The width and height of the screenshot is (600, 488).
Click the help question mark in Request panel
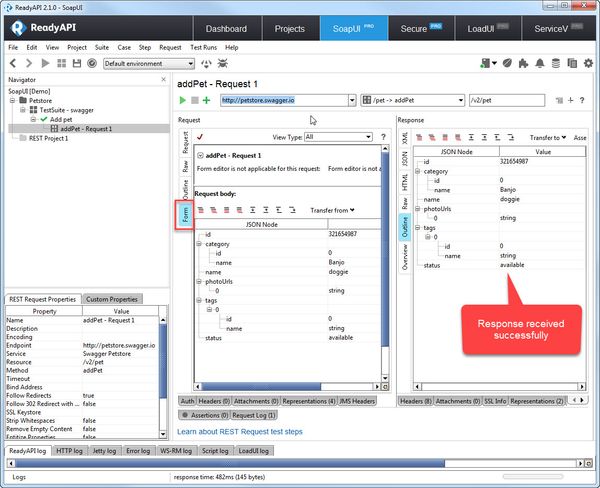383,137
